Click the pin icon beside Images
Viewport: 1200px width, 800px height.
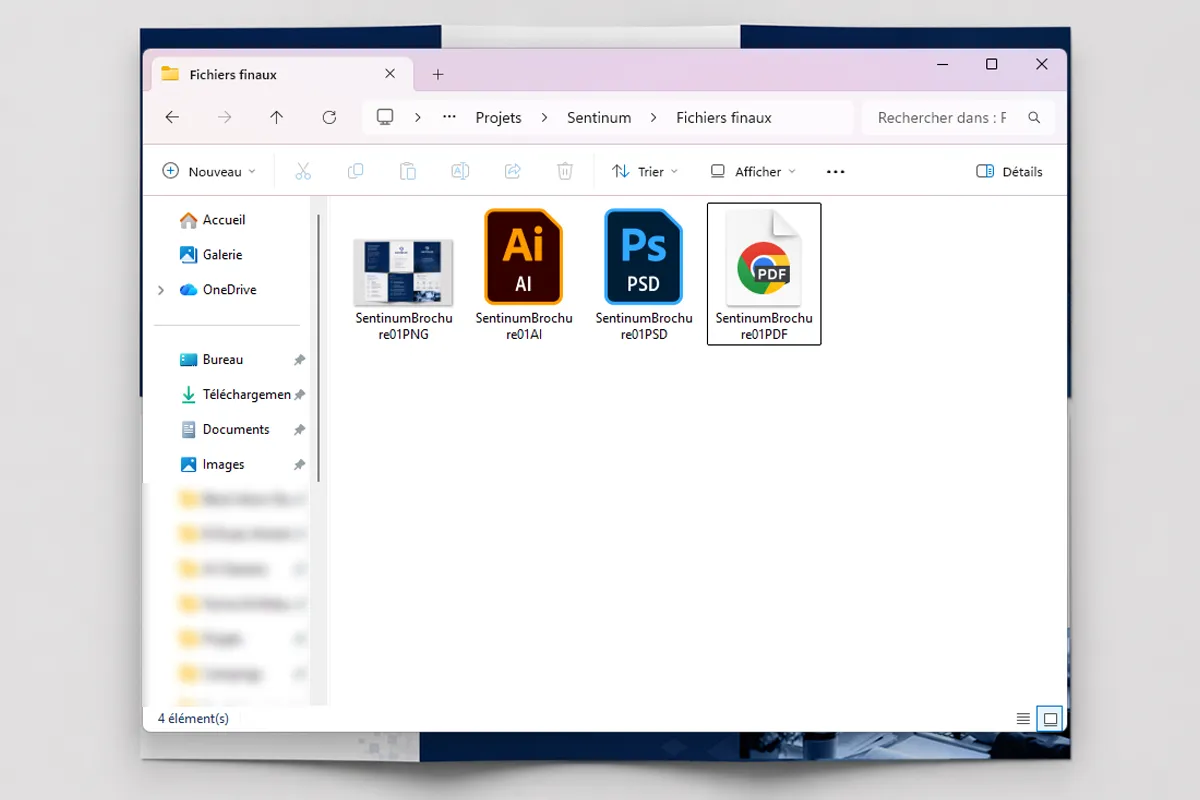(299, 465)
